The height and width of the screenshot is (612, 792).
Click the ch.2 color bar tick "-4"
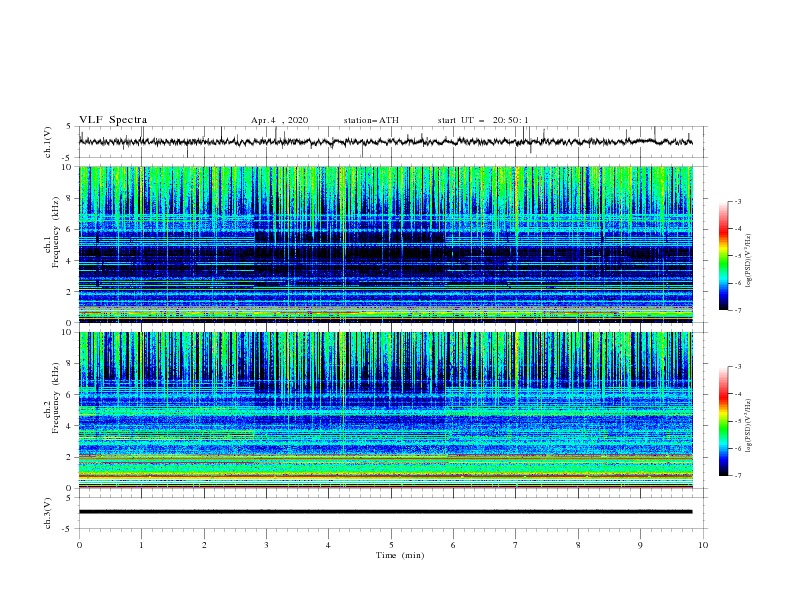click(x=737, y=394)
